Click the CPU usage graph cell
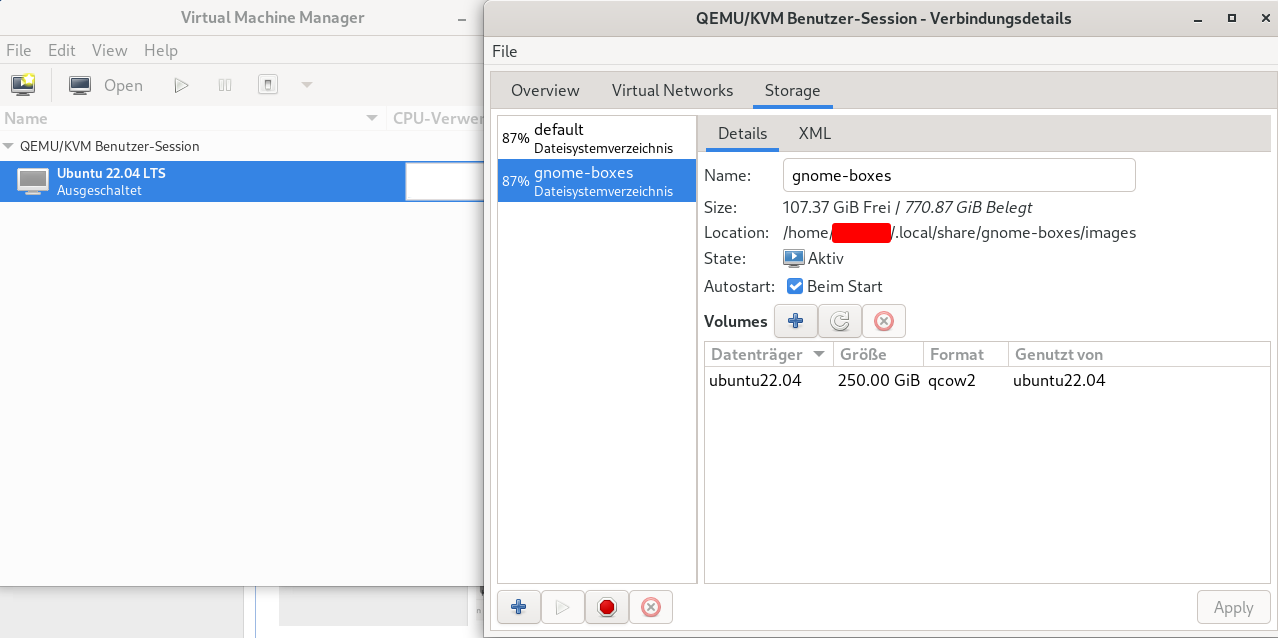Viewport: 1278px width, 638px height. pos(444,181)
